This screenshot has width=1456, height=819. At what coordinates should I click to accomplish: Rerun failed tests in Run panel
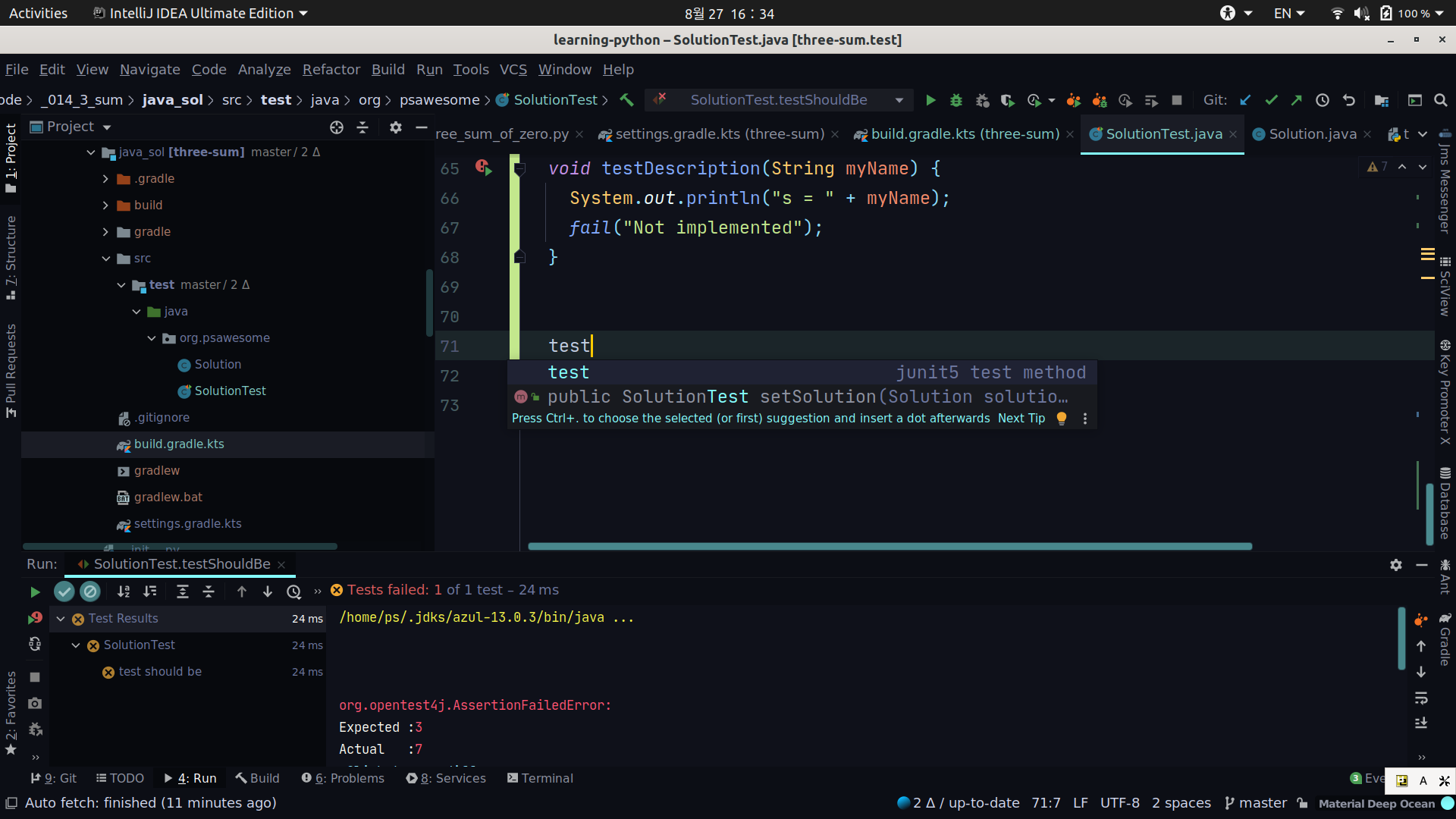(x=35, y=619)
